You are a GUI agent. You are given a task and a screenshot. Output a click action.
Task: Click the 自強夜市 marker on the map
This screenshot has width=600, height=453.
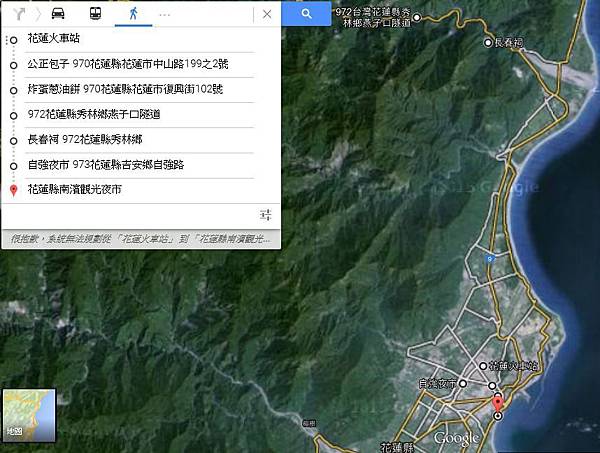(463, 383)
